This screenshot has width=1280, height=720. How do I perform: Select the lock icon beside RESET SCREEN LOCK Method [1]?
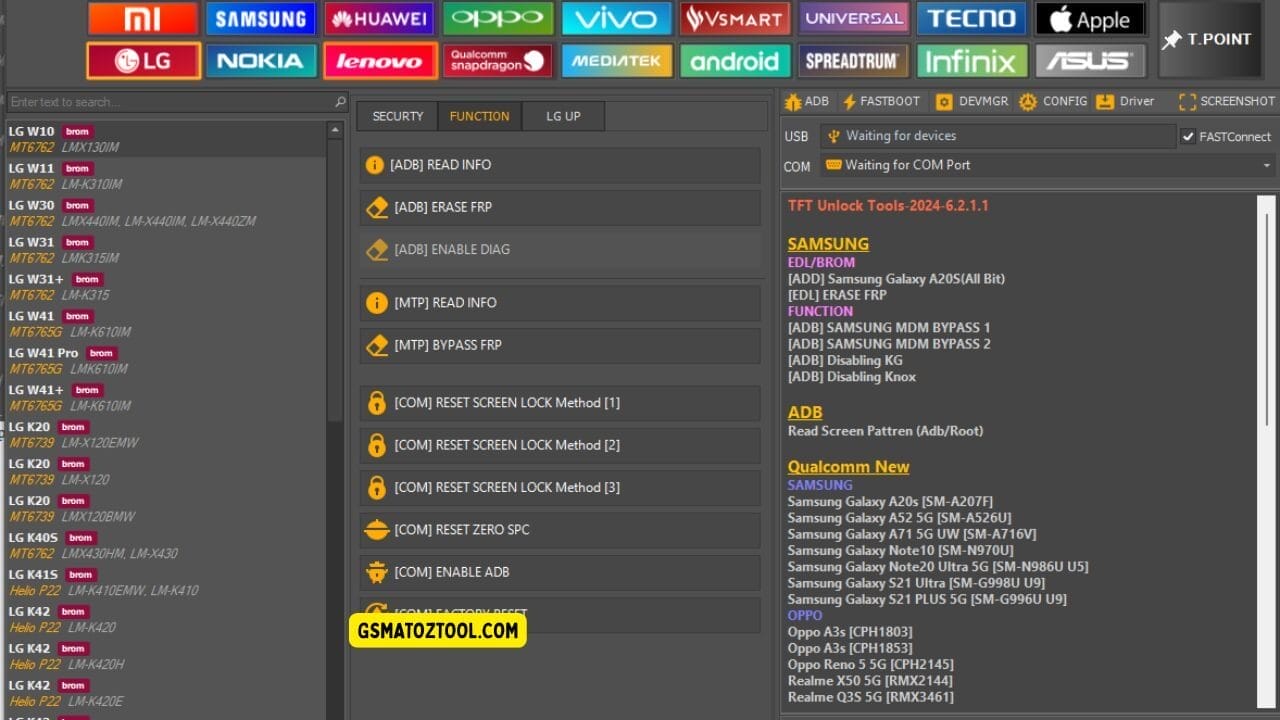377,402
